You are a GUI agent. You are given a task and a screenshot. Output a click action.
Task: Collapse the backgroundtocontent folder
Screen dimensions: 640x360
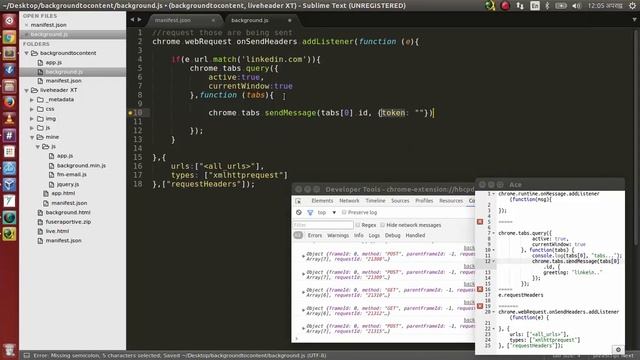click(x=27, y=53)
